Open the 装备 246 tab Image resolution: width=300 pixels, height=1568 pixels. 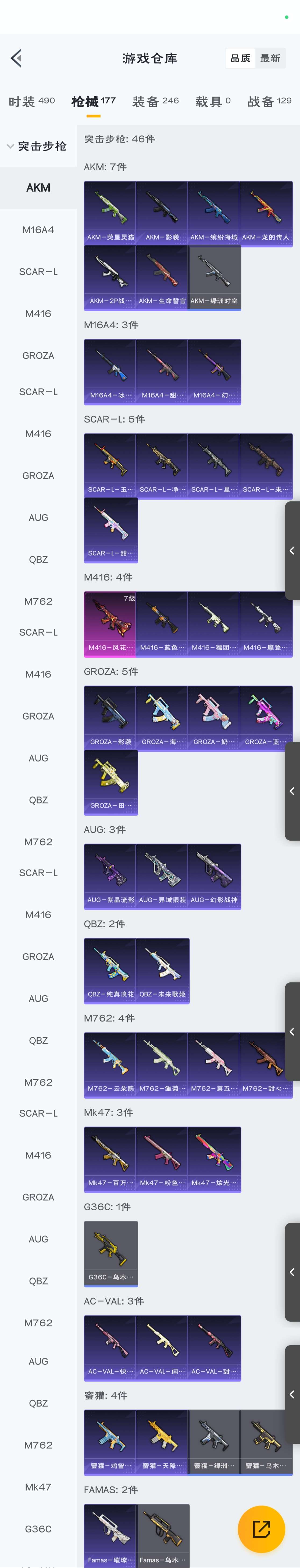point(156,101)
